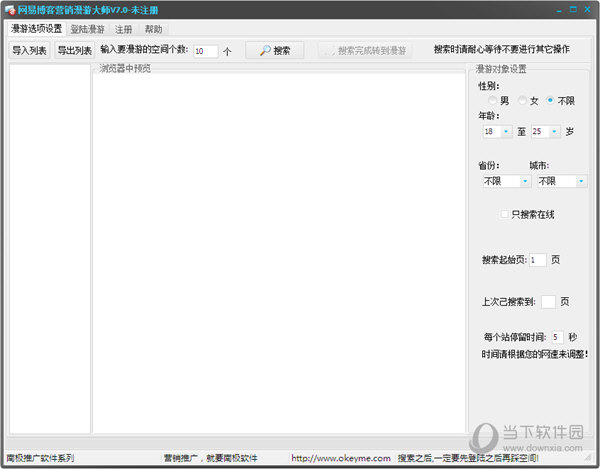Open the 登陆漫游 tab
Viewport: 600px width, 469px height.
point(87,29)
